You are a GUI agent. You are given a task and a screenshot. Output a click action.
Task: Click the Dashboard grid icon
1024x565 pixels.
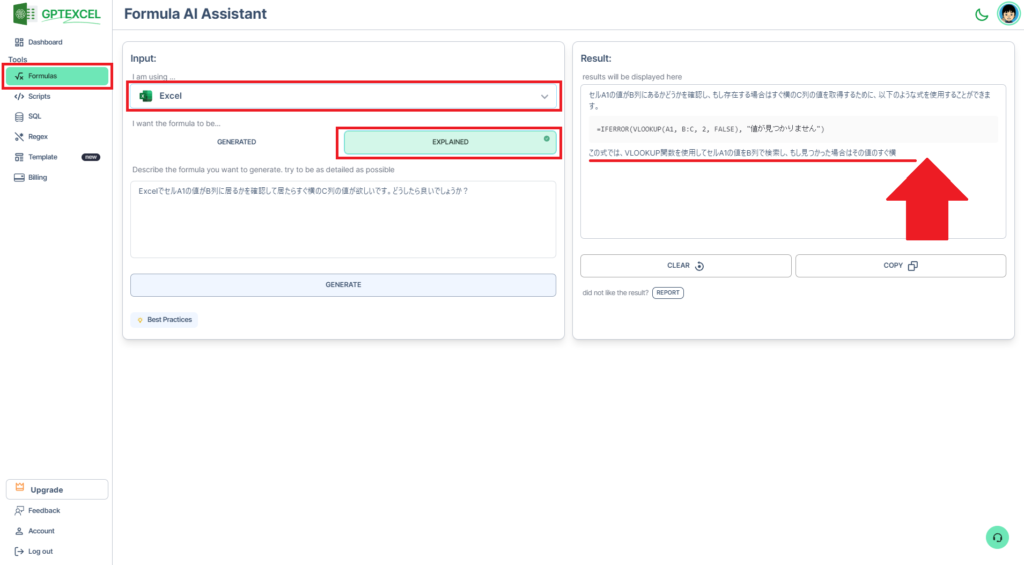[x=19, y=42]
